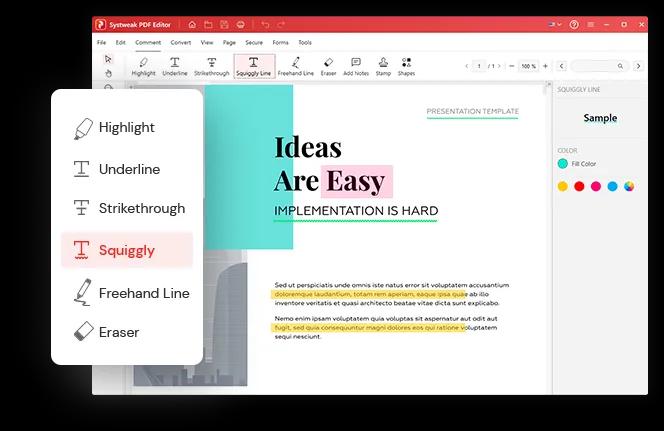
Task: Click the next search result chevron
Action: (x=638, y=66)
